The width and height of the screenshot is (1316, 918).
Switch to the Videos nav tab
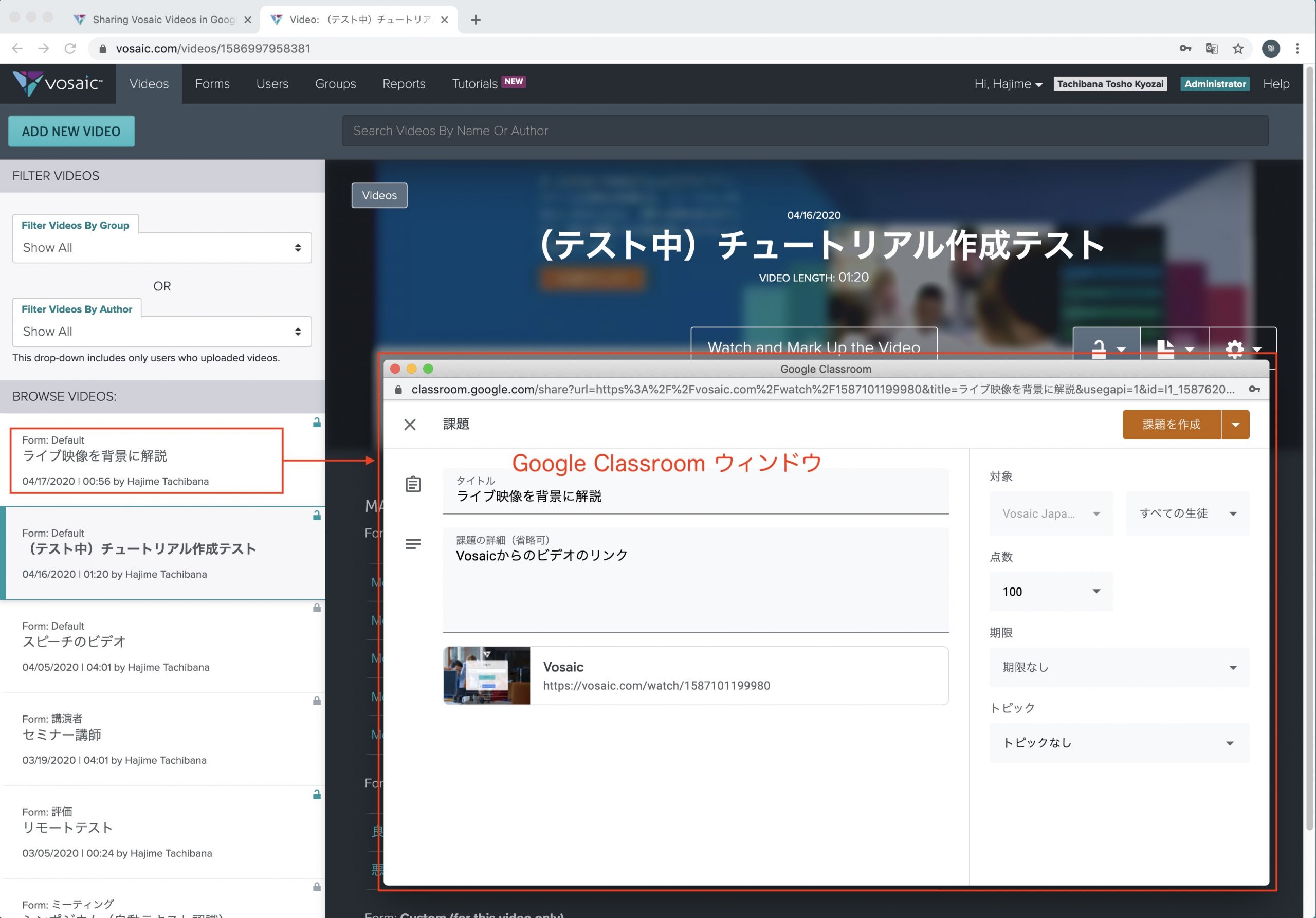(149, 84)
